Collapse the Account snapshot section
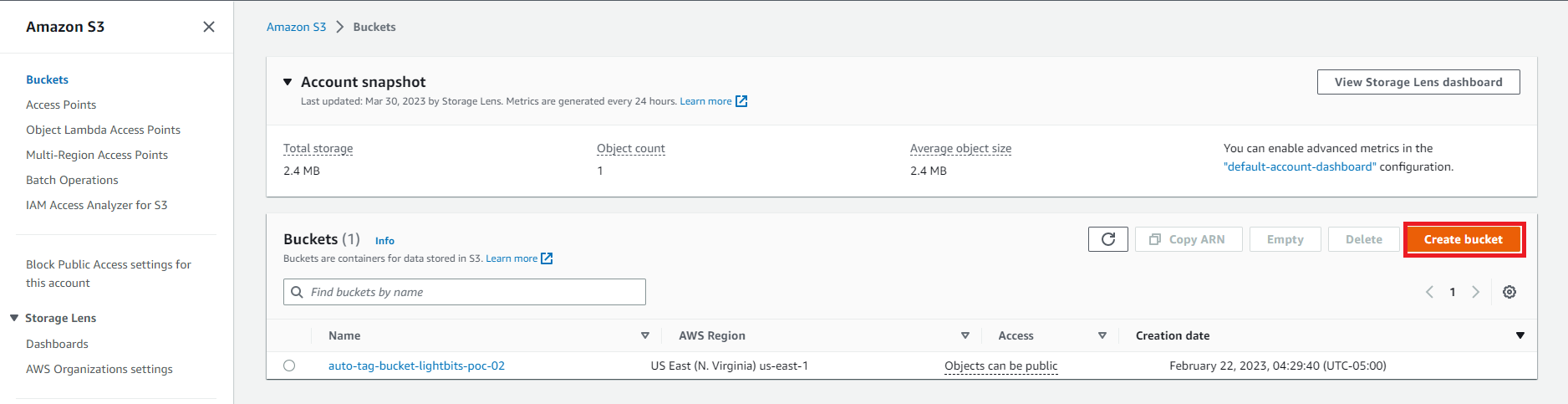Viewport: 1568px width, 404px height. coord(288,82)
